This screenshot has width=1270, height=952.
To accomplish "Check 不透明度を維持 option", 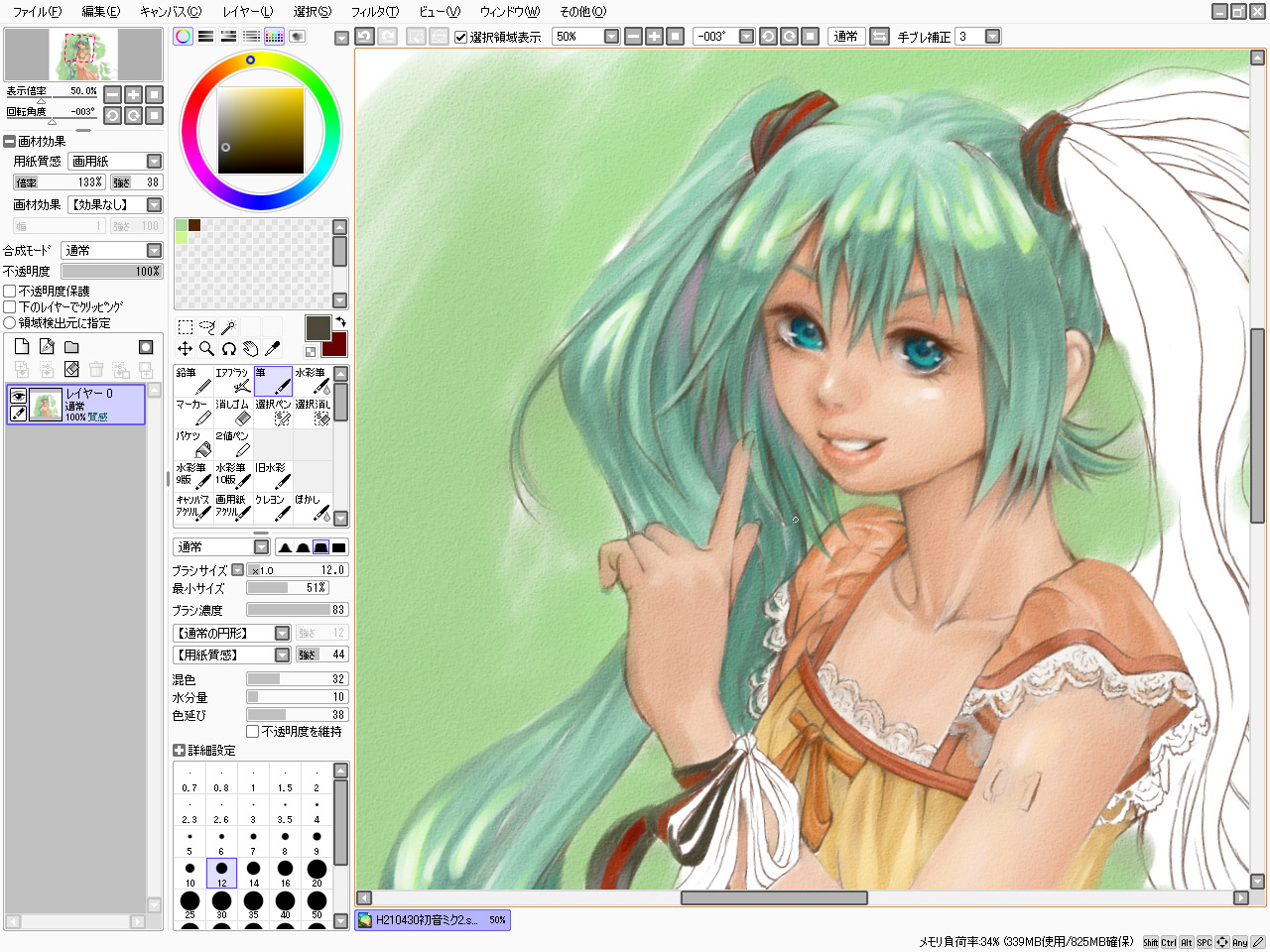I will 253,731.
